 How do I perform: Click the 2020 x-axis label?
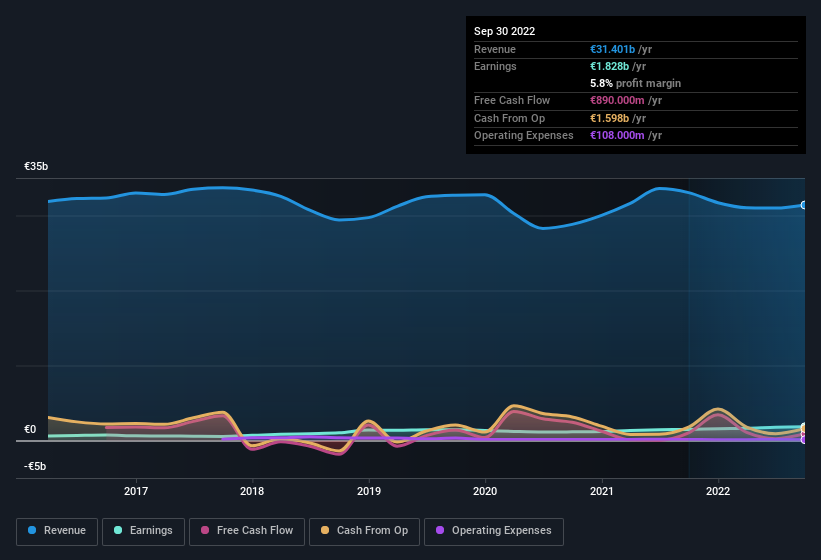485,491
